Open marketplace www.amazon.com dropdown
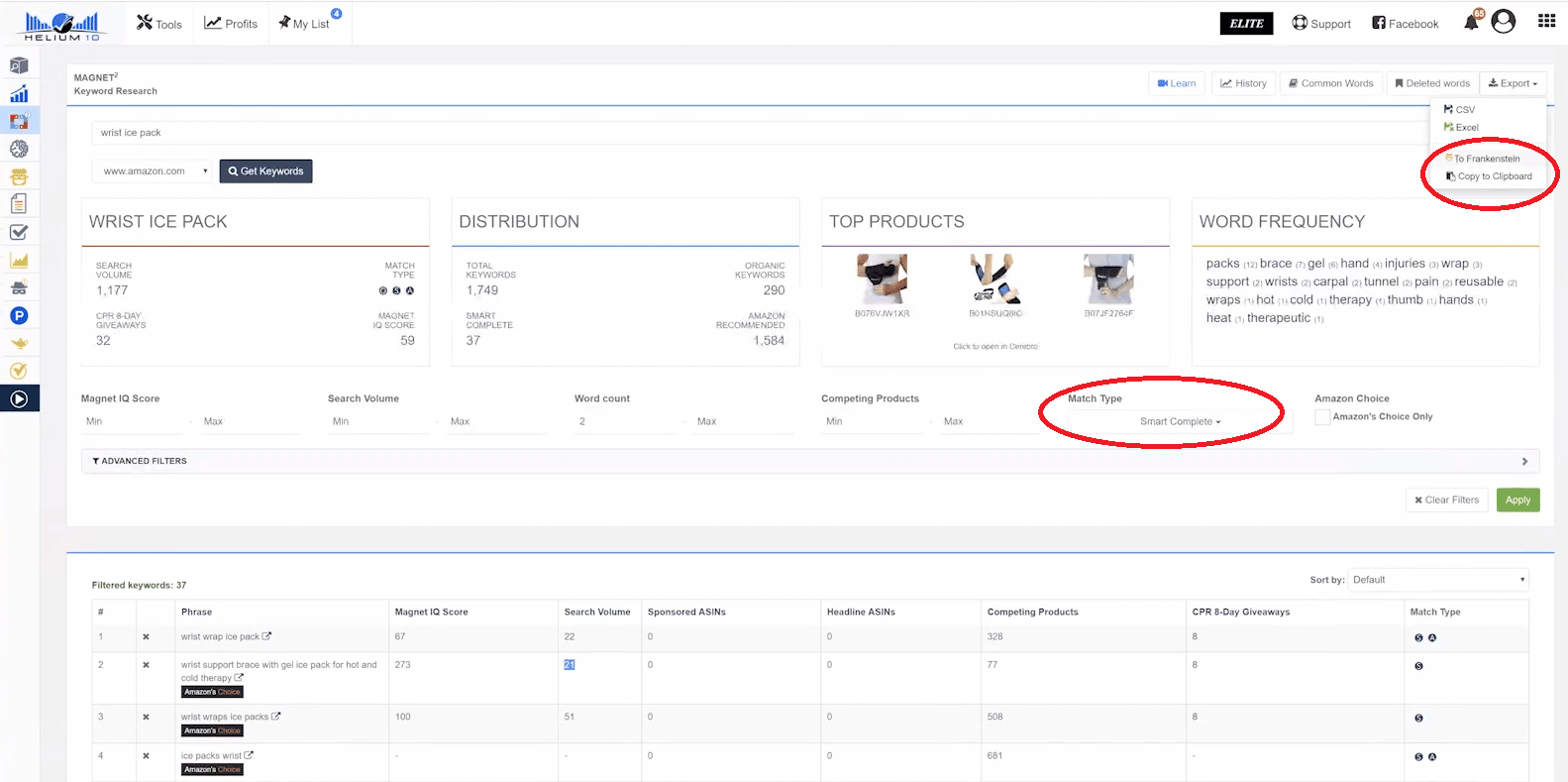The image size is (1568, 782). pyautogui.click(x=153, y=171)
